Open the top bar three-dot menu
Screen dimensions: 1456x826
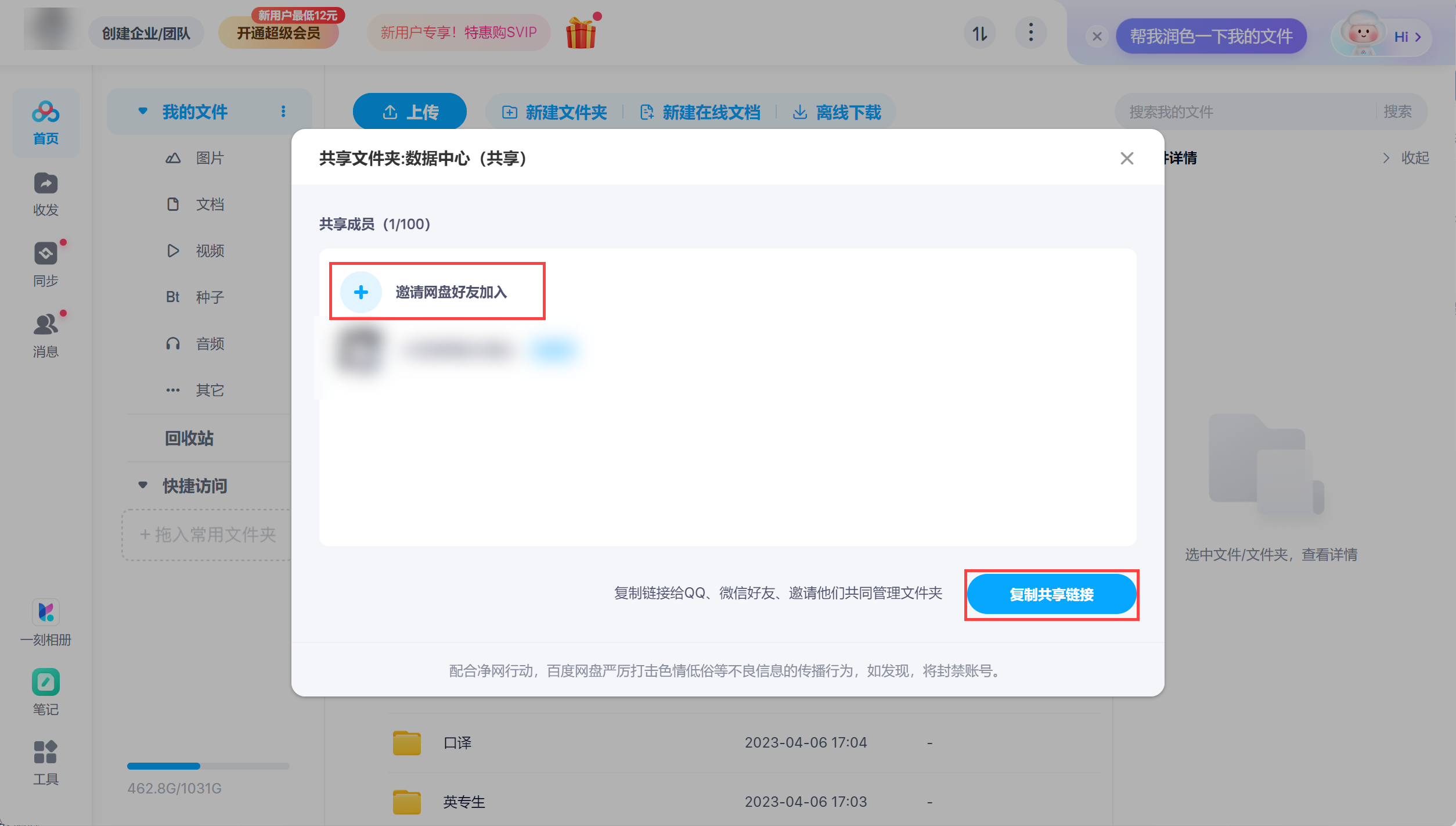tap(1030, 33)
